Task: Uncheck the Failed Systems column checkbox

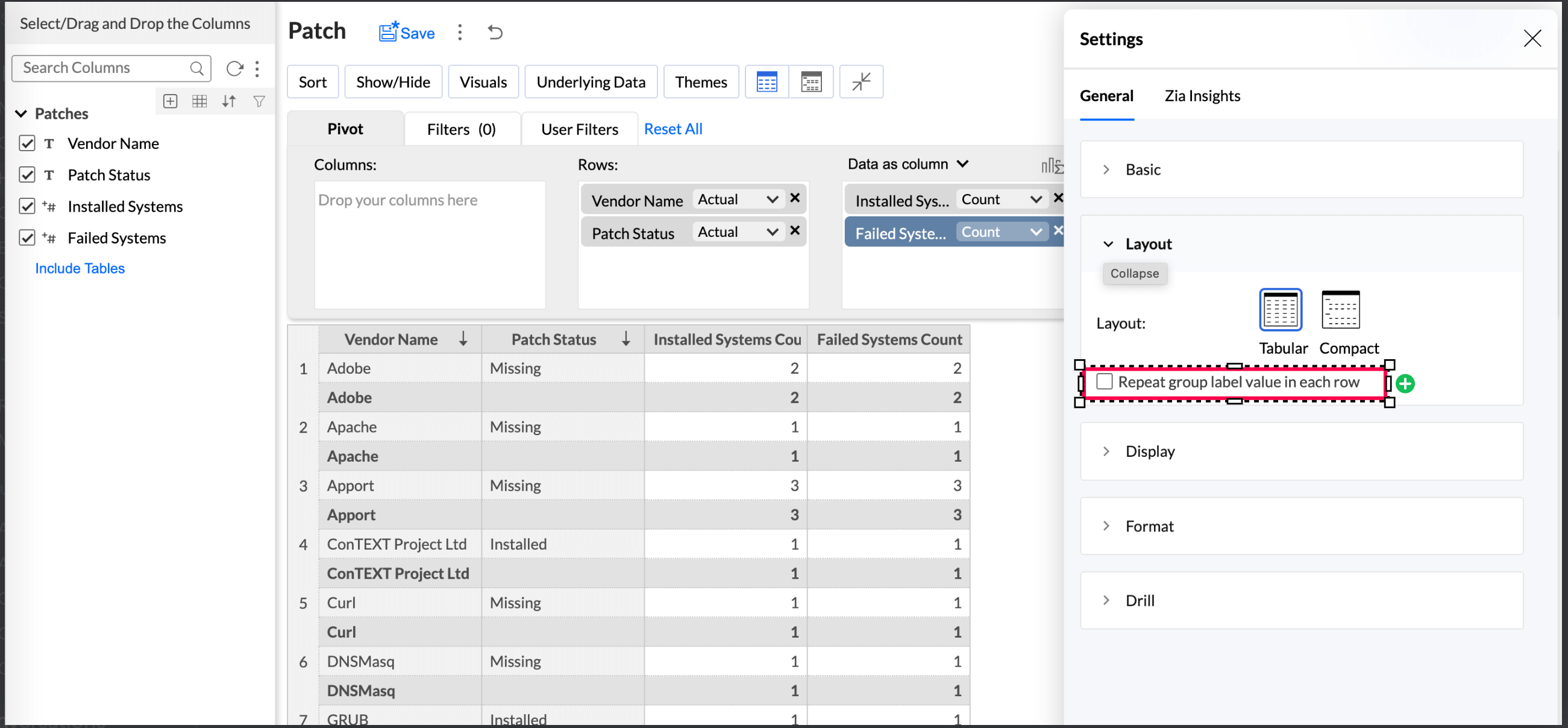Action: pyautogui.click(x=27, y=238)
